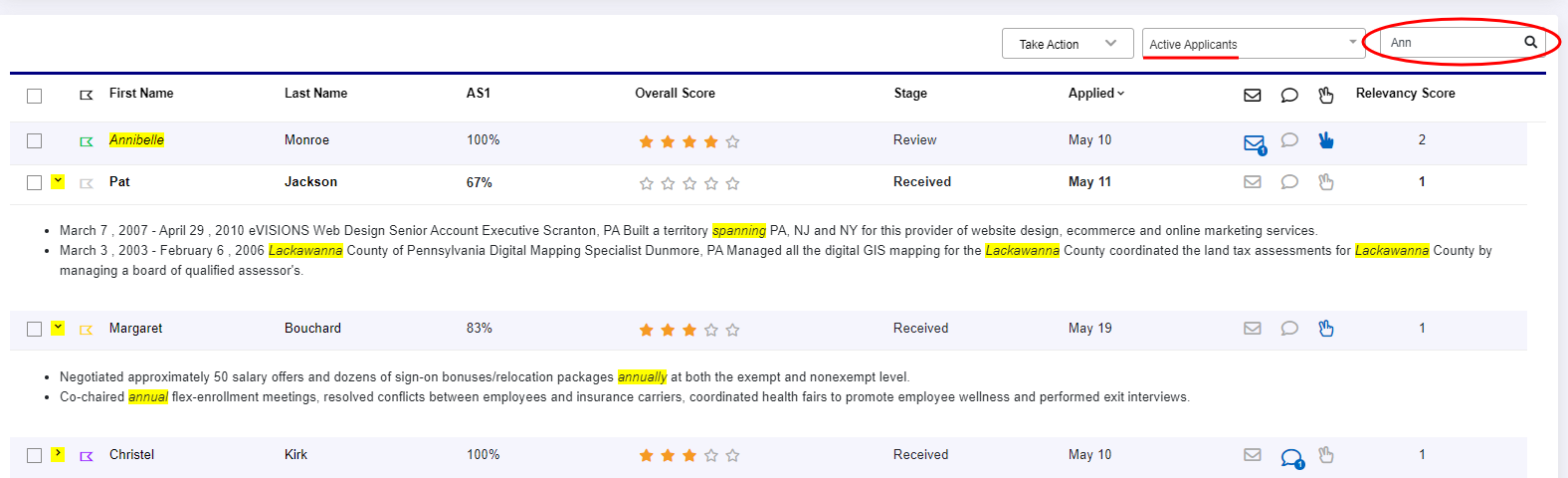Tick the checkbox for Margaret Bouchard
Viewport: 1568px width, 478px height.
tap(35, 329)
